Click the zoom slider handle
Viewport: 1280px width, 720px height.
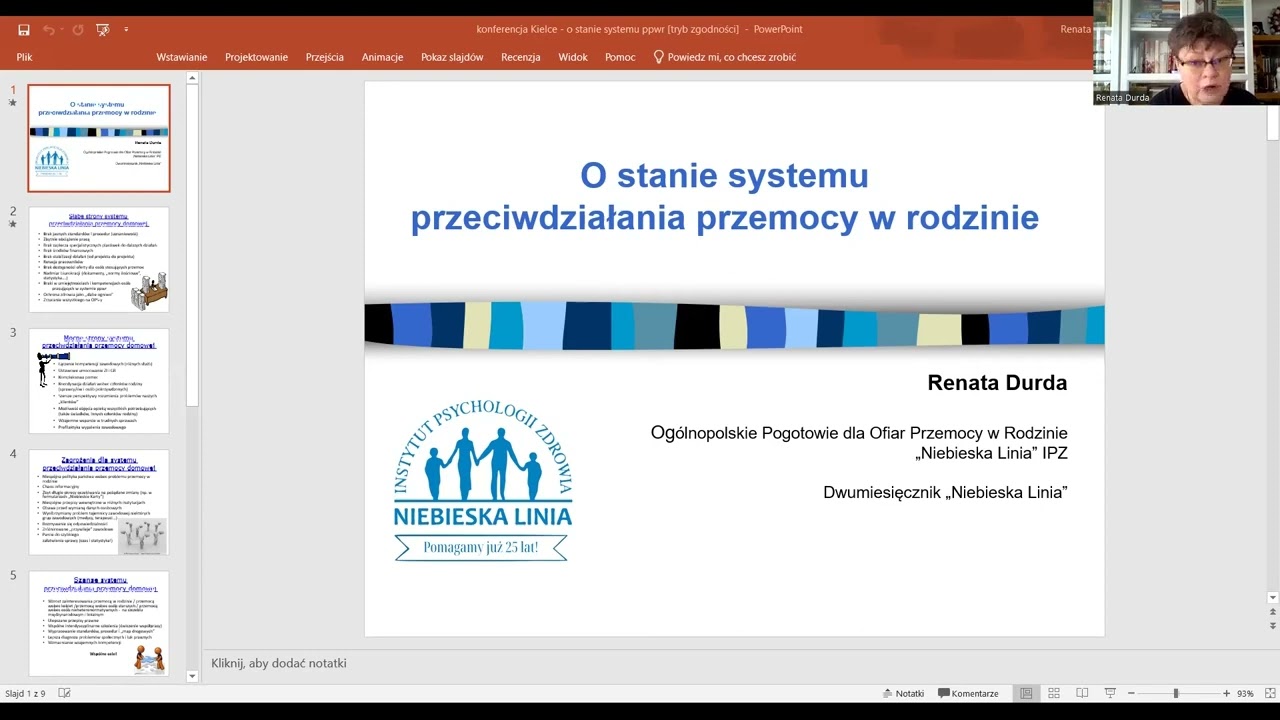click(1176, 693)
